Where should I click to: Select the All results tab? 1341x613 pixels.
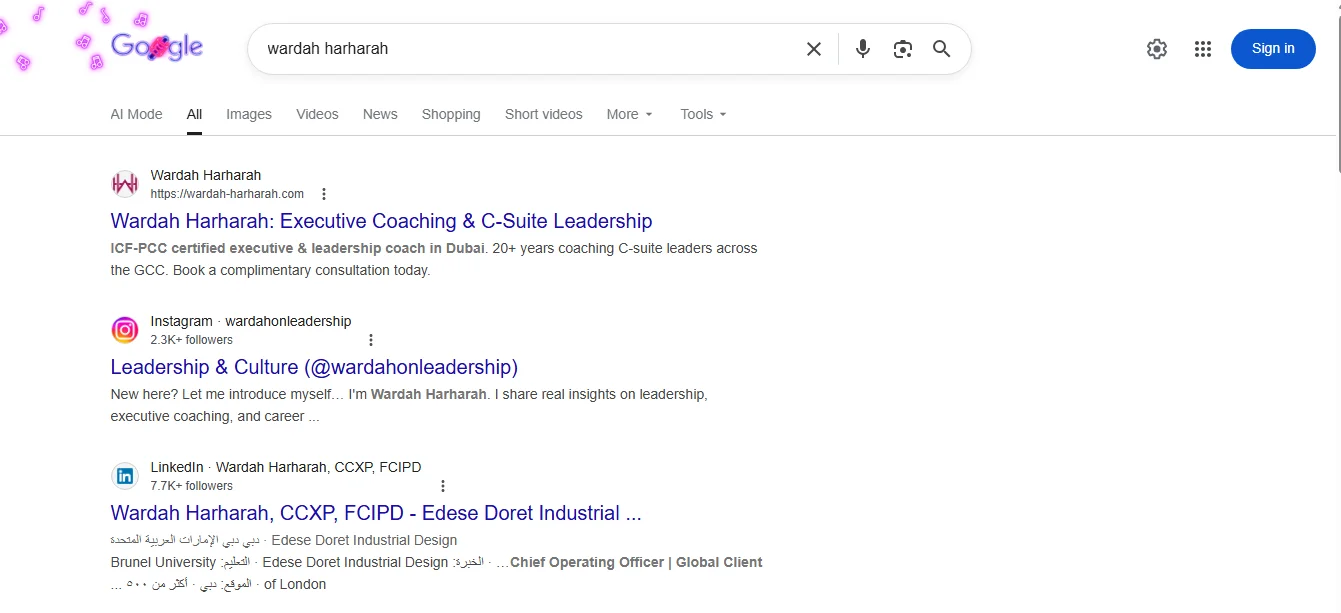point(194,114)
